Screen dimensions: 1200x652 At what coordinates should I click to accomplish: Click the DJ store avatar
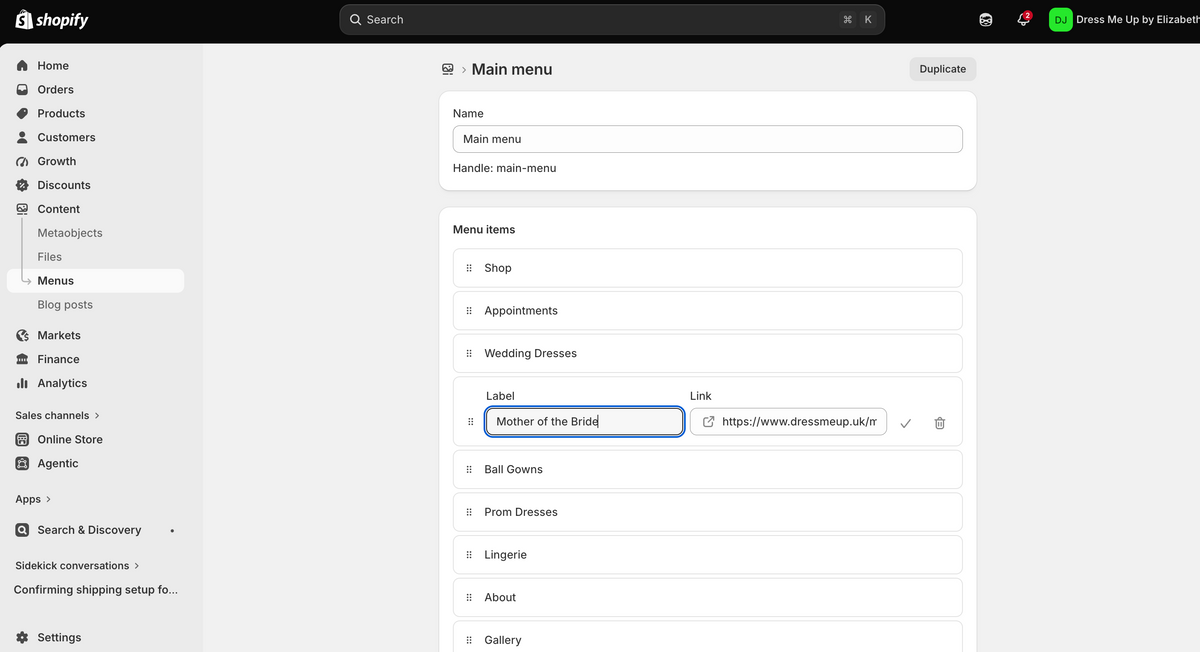click(1061, 20)
